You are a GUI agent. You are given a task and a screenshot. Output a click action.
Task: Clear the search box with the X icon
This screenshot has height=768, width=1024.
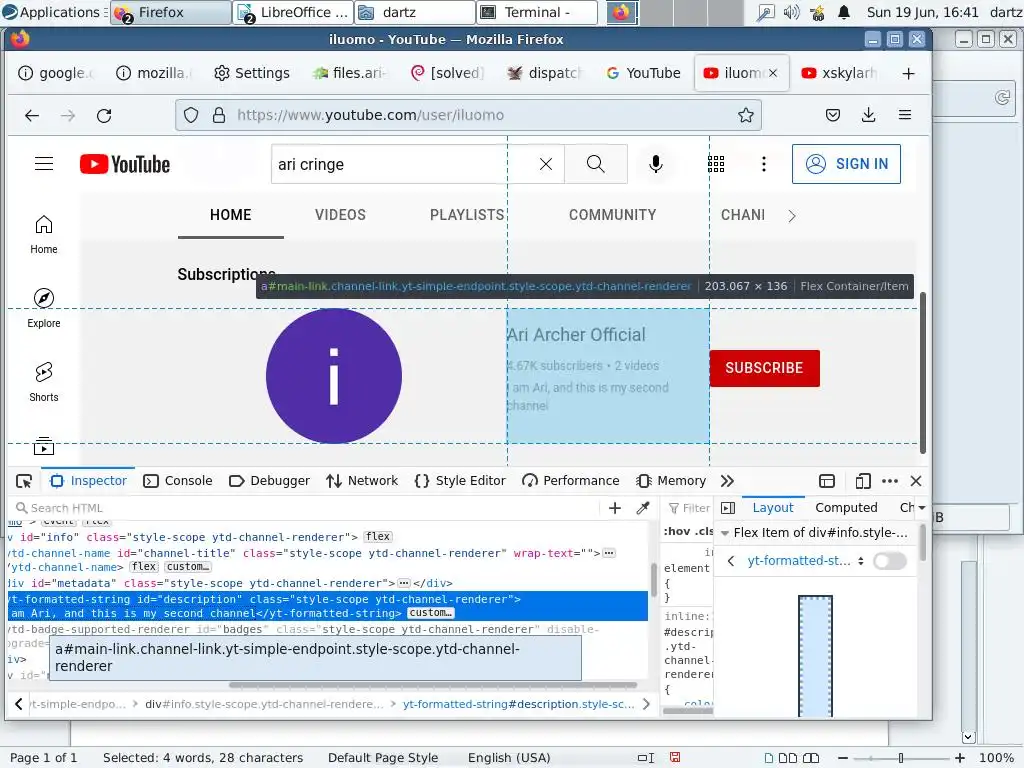coord(546,164)
